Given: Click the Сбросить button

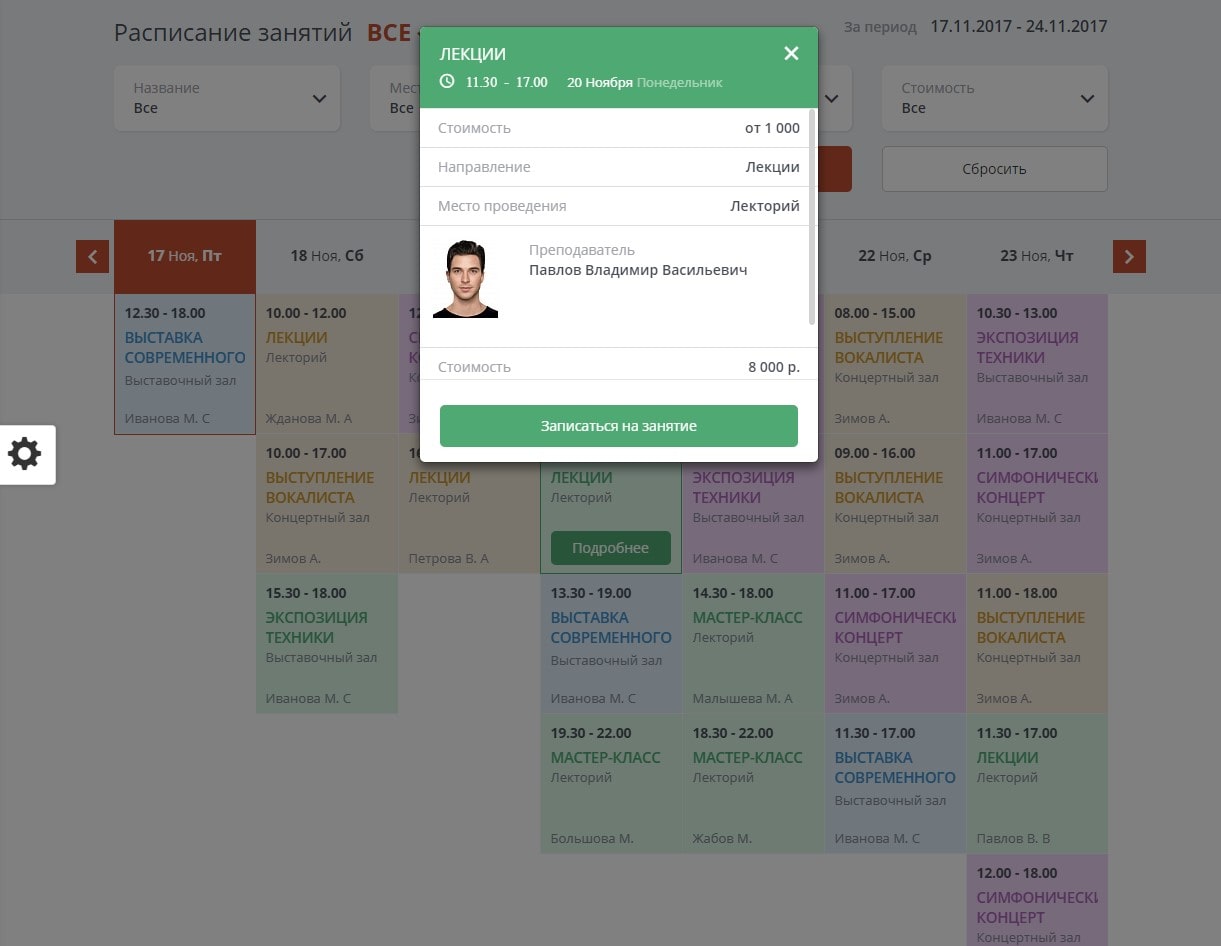Looking at the screenshot, I should (994, 169).
